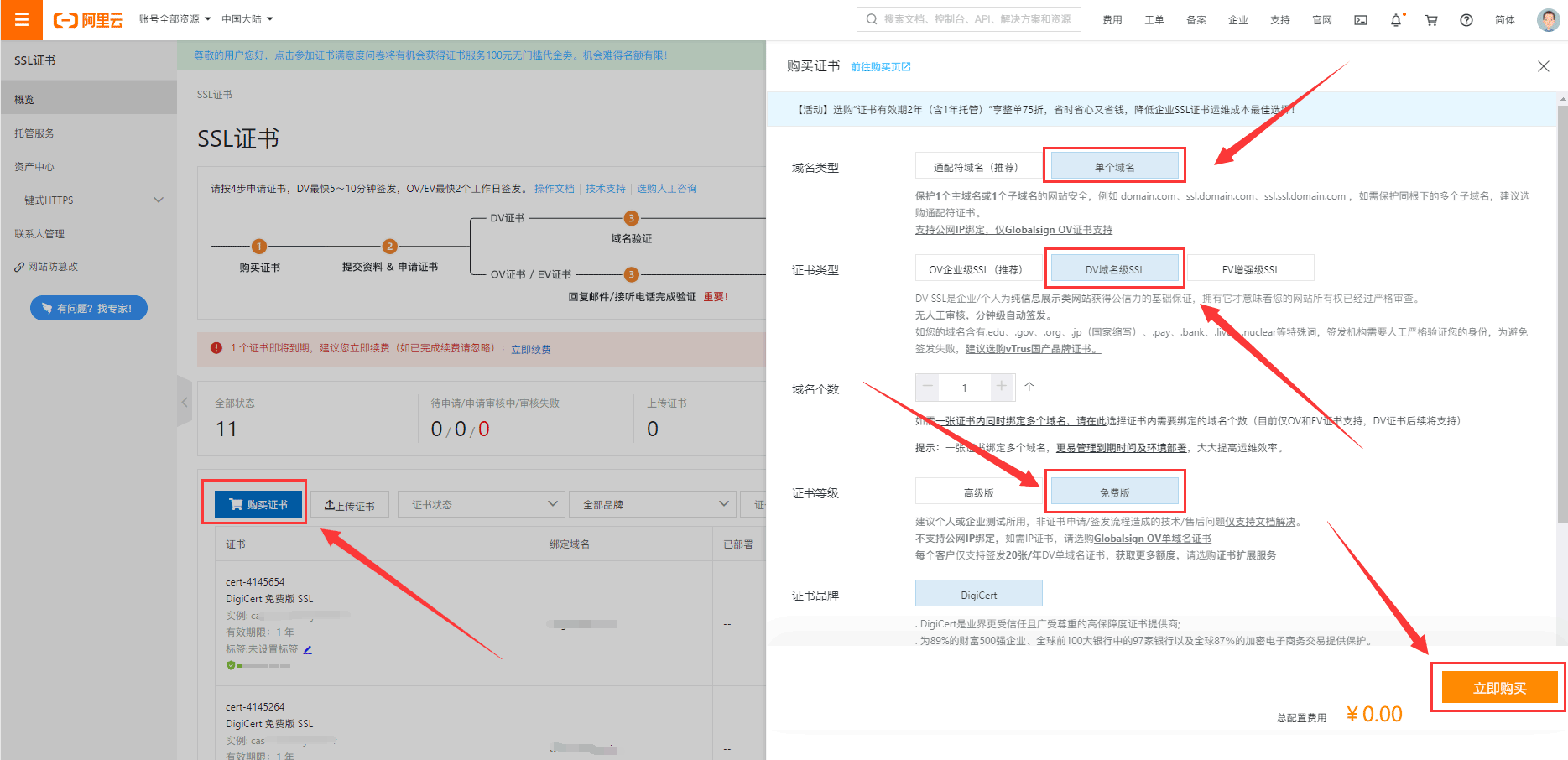Open 托管服务 in sidebar
1568x760 pixels.
tap(88, 133)
